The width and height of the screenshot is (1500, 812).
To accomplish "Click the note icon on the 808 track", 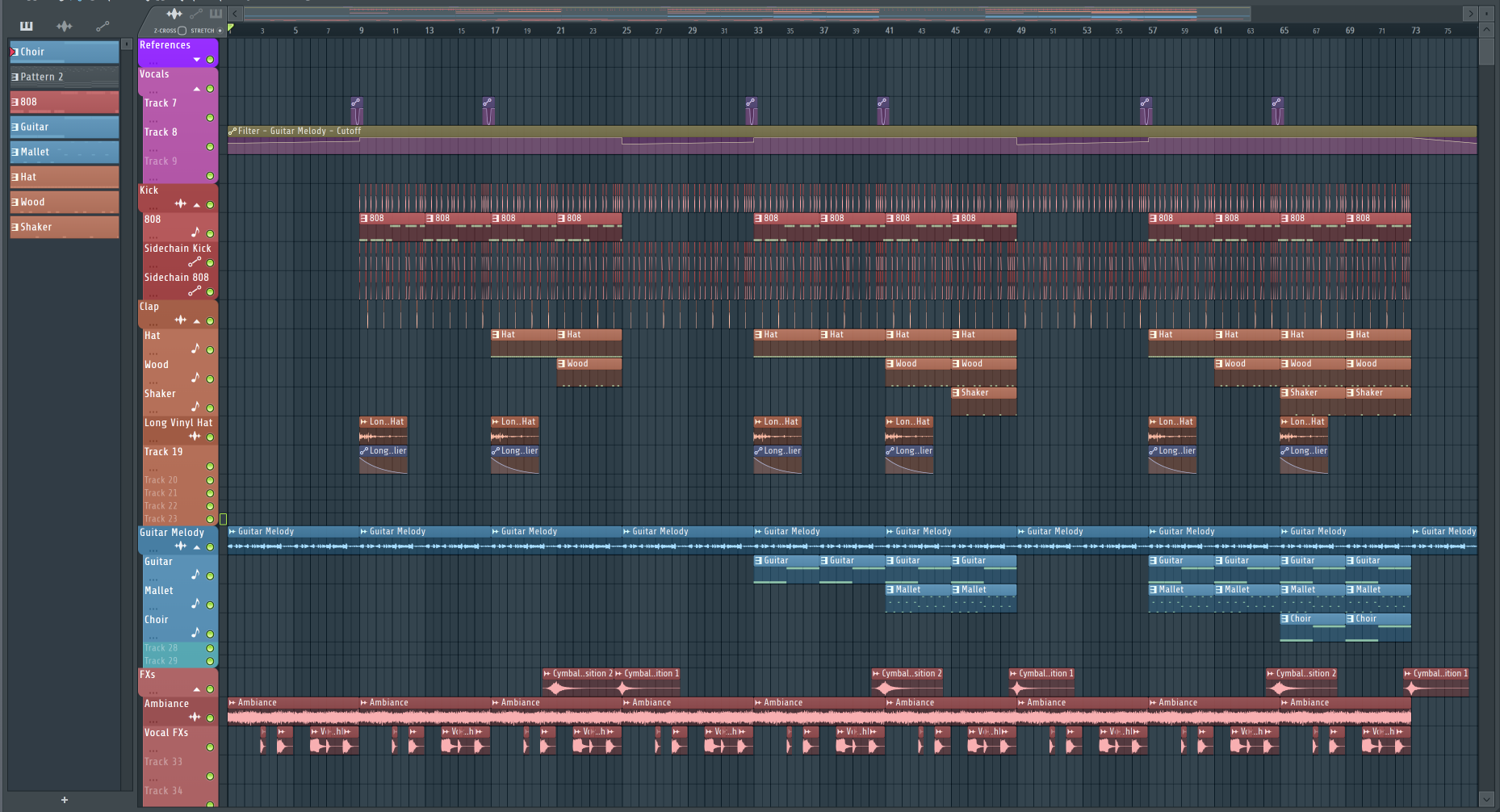I will pyautogui.click(x=195, y=232).
